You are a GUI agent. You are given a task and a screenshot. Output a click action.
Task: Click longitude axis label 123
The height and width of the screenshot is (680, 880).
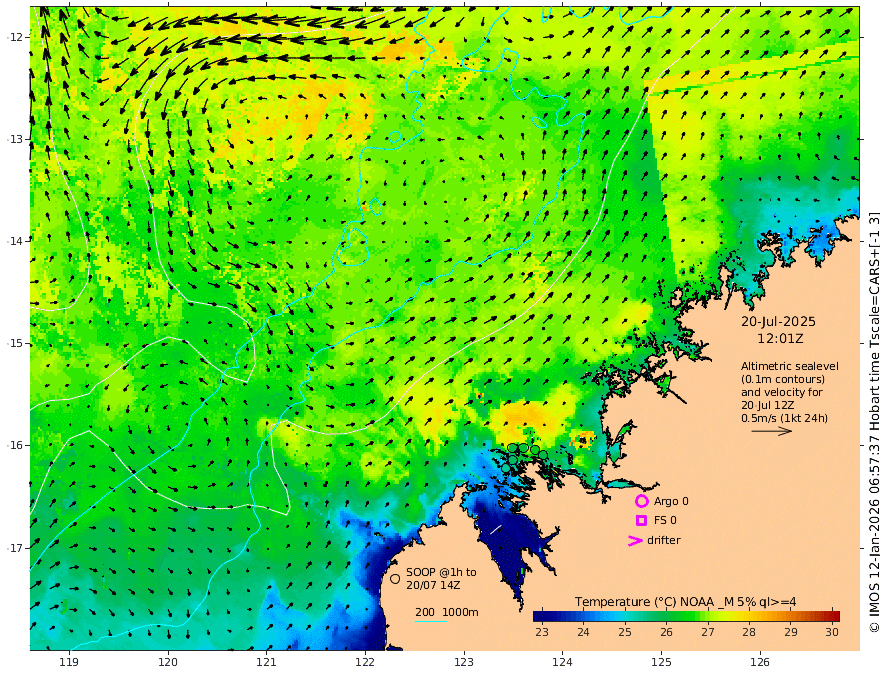[x=464, y=663]
